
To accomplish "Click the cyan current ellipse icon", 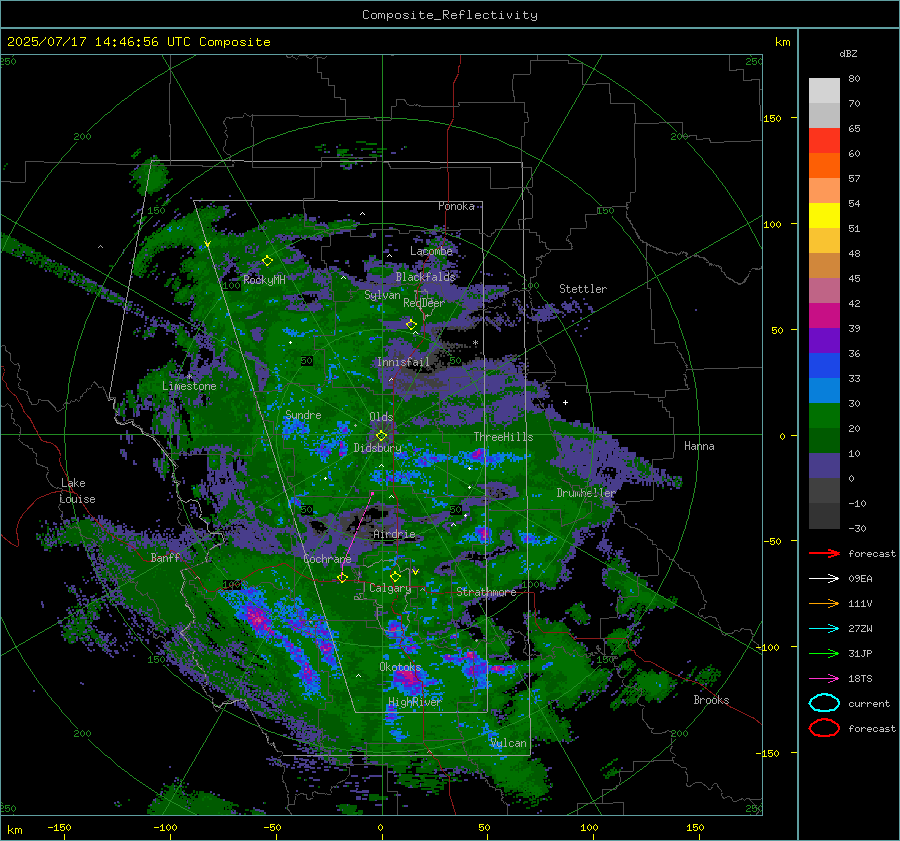I will coord(824,703).
